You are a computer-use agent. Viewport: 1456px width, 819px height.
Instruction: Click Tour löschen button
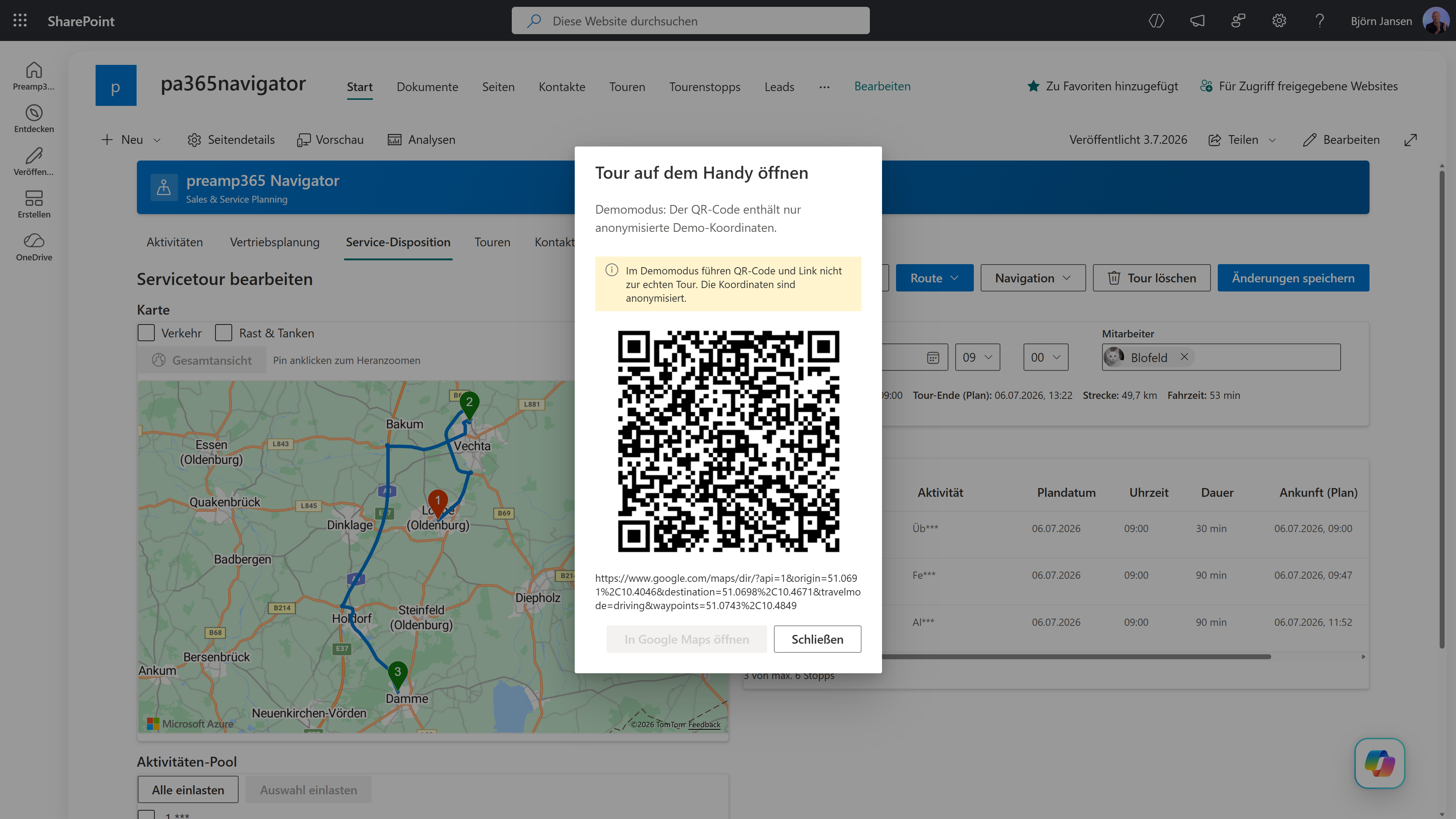coord(1151,278)
